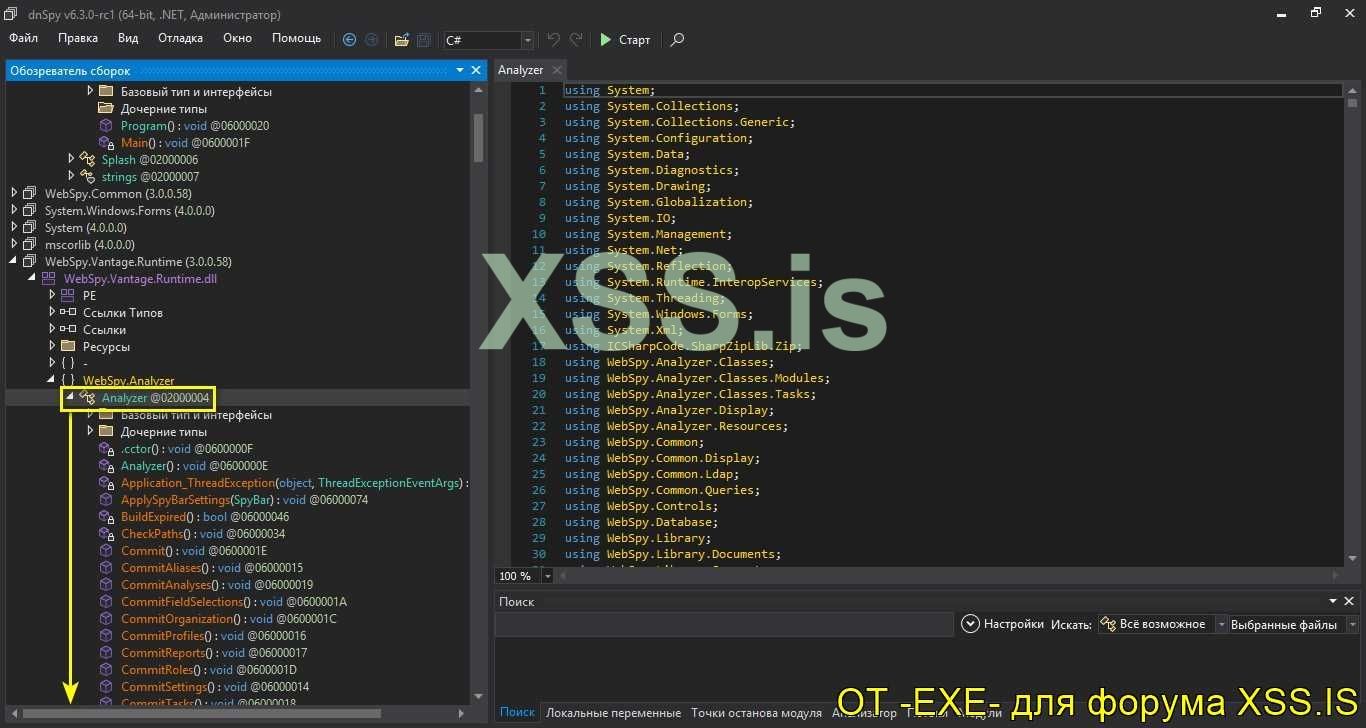1366x728 pixels.
Task: Click the Undo toolbar icon
Action: pos(553,40)
